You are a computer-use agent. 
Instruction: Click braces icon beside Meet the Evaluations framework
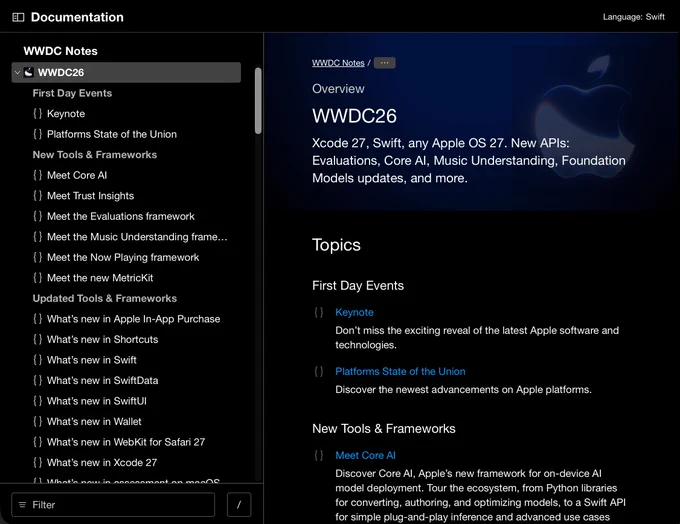tap(38, 216)
